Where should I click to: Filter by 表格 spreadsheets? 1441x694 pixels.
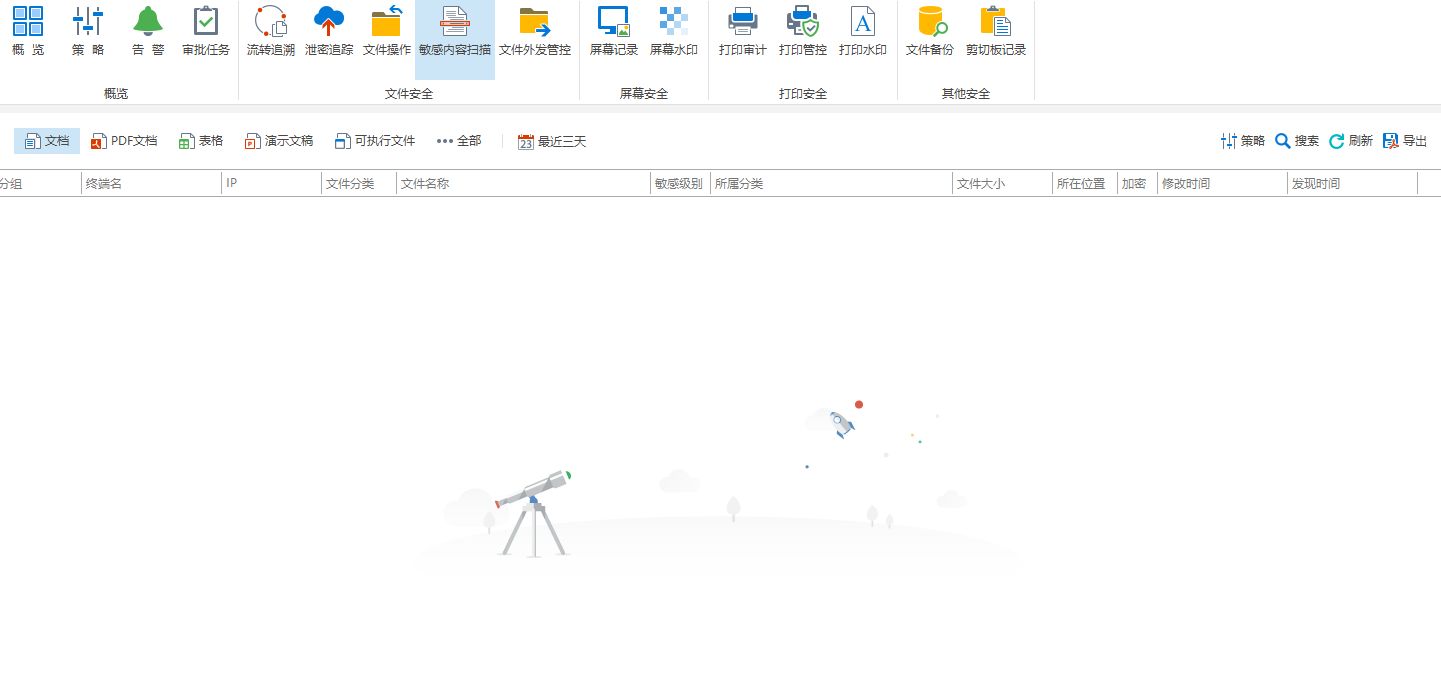pyautogui.click(x=201, y=141)
